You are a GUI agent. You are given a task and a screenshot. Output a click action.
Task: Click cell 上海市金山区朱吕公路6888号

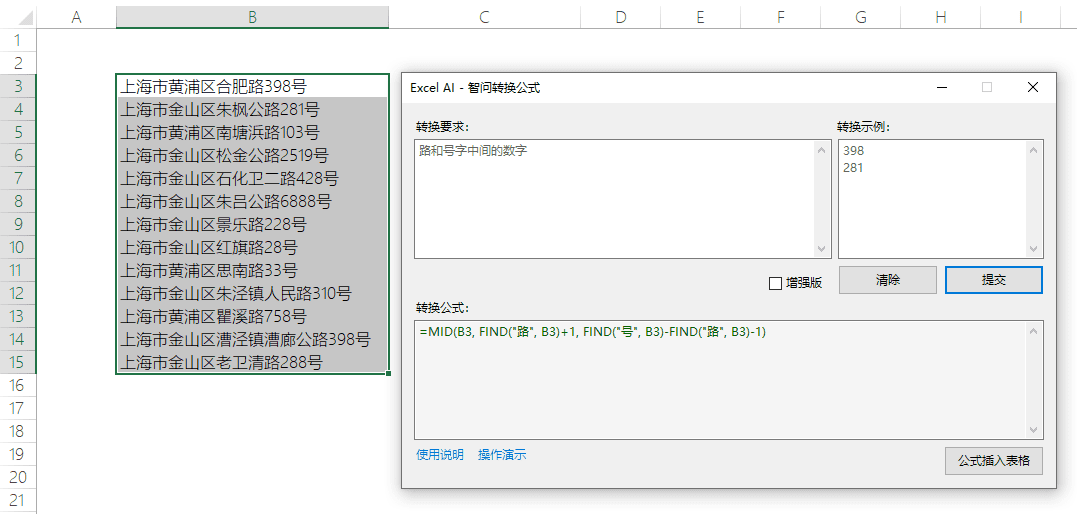[x=253, y=201]
